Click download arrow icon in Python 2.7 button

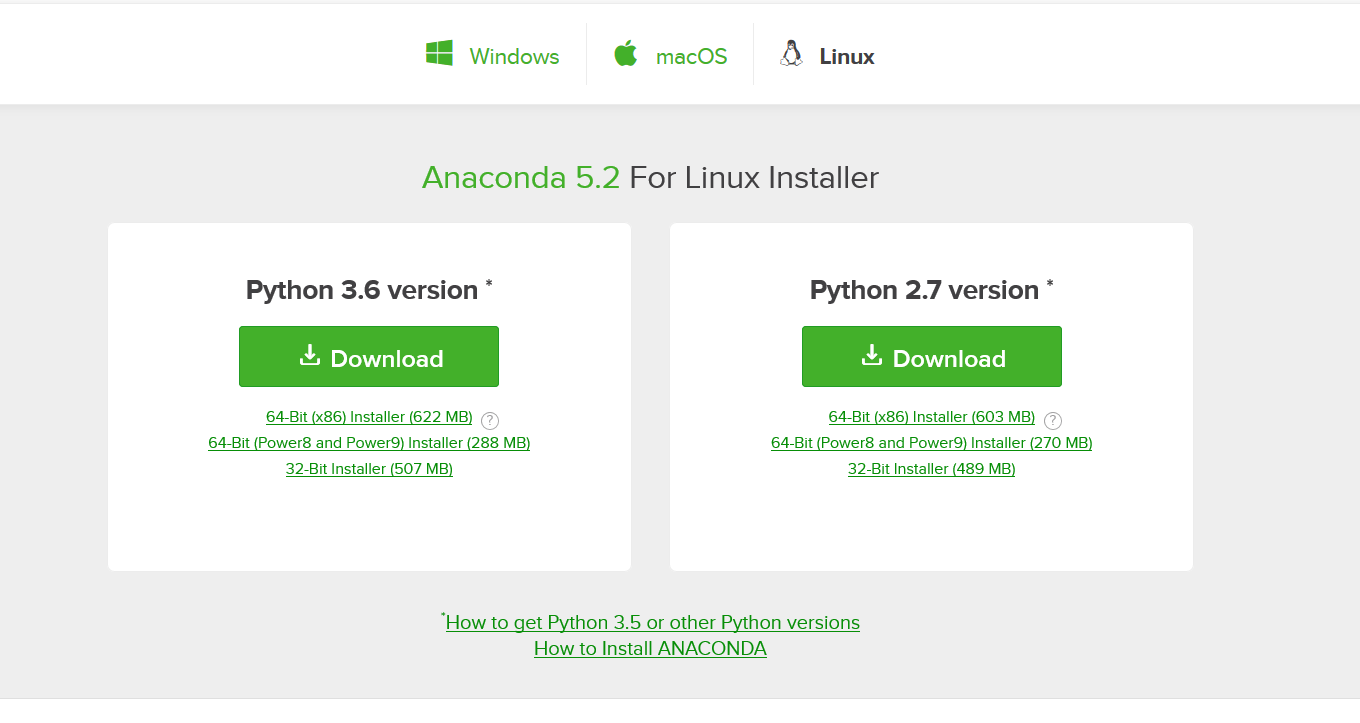(872, 356)
